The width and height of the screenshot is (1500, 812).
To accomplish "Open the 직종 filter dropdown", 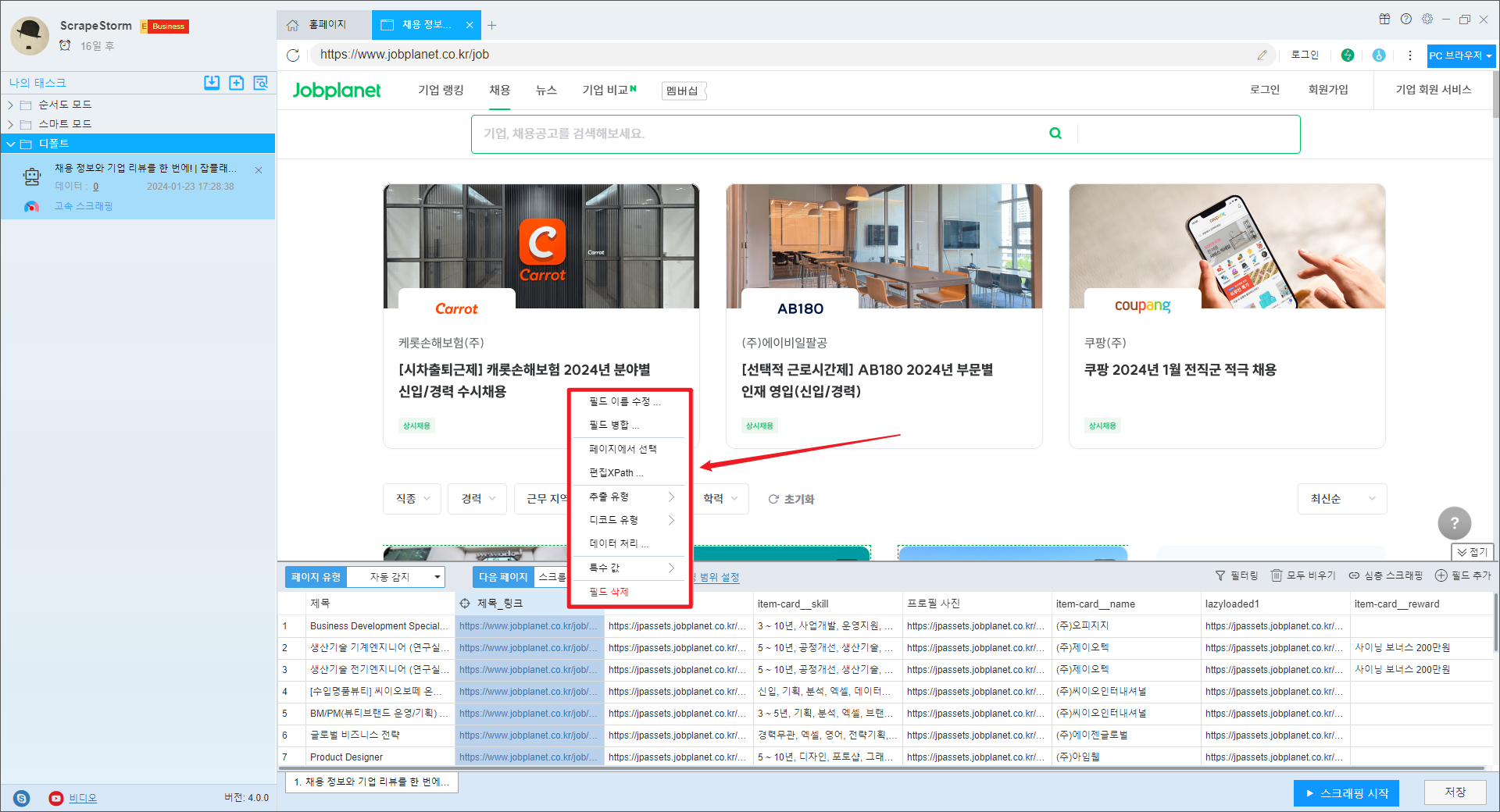I will pyautogui.click(x=412, y=499).
